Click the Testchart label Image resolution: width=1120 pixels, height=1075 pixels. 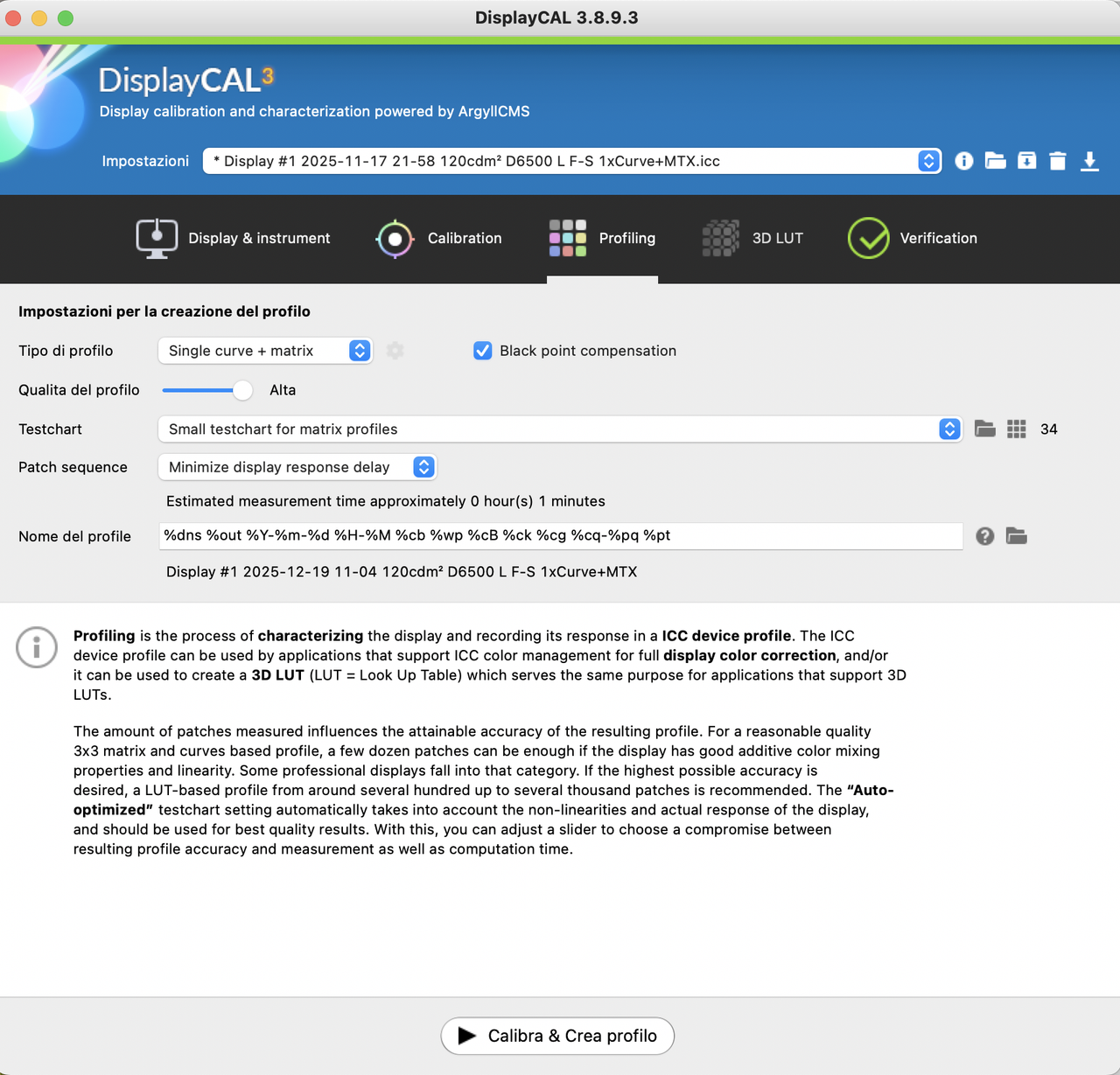50,429
